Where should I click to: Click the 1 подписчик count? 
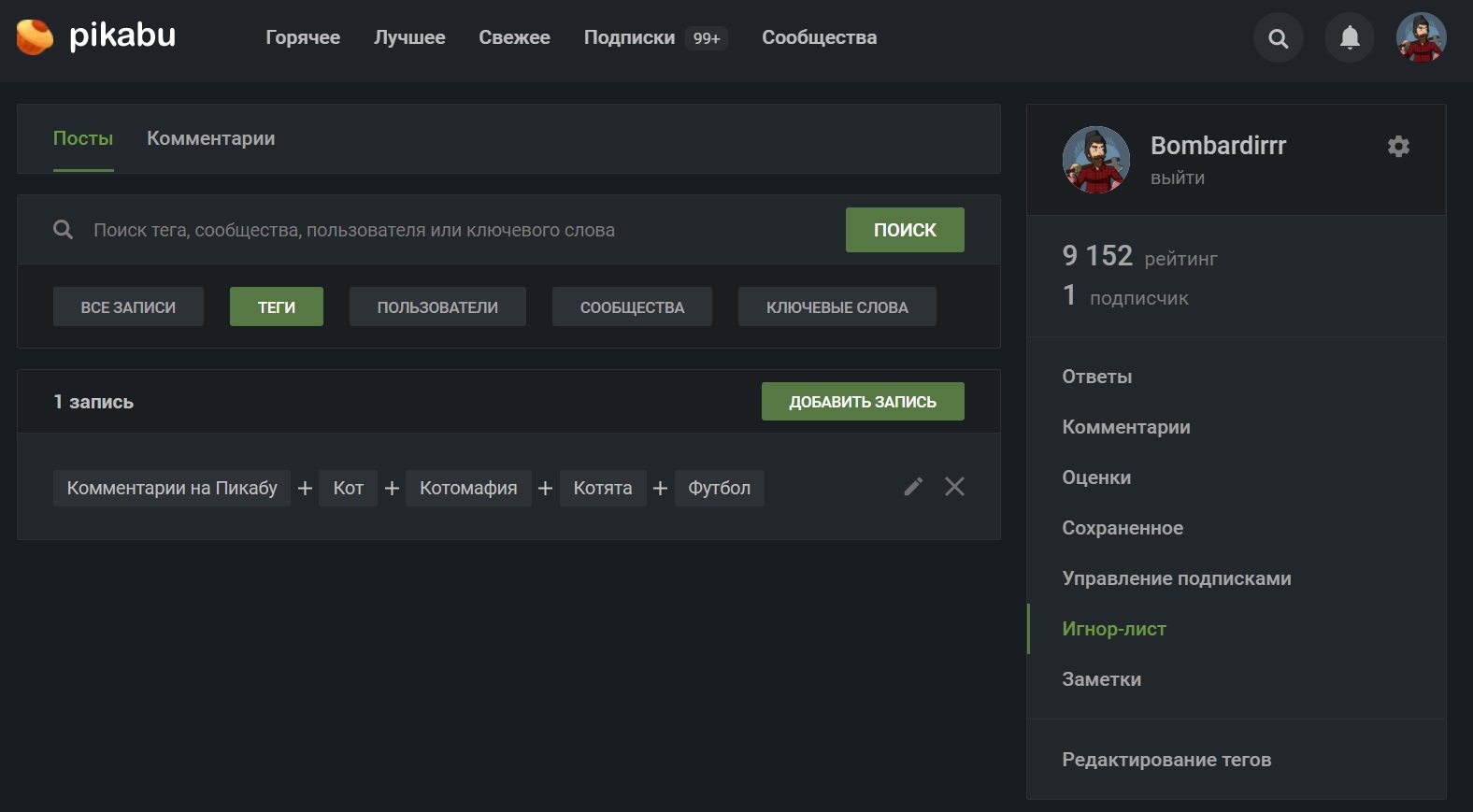[1125, 296]
